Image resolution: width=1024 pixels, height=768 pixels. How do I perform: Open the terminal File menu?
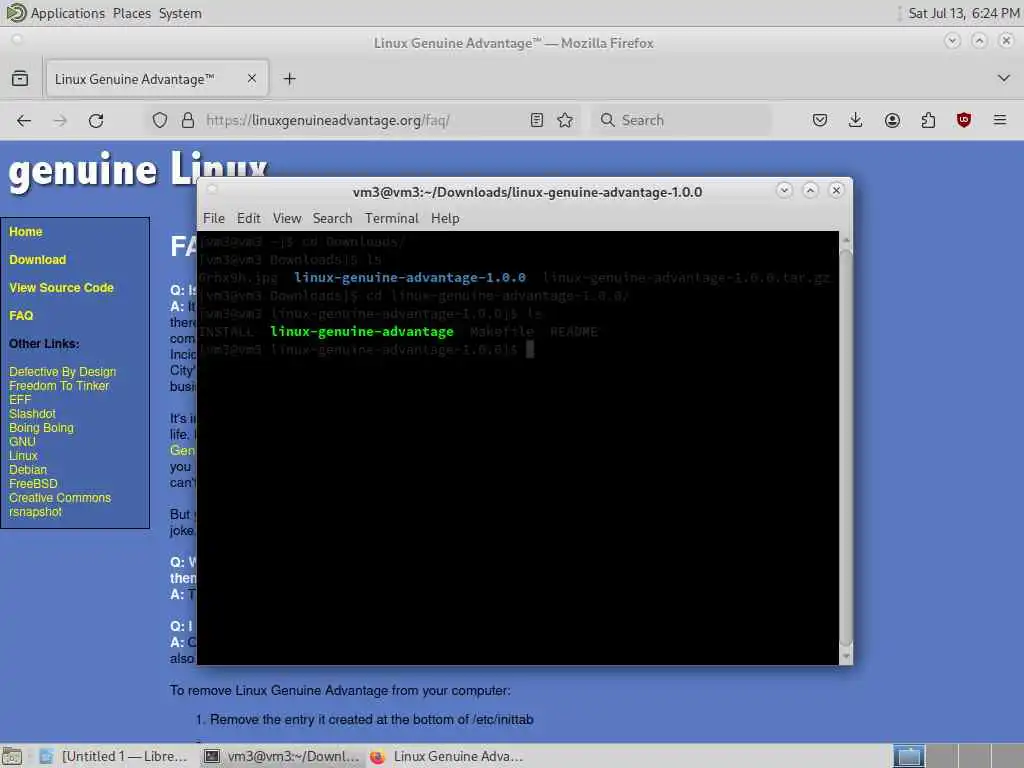coord(214,218)
